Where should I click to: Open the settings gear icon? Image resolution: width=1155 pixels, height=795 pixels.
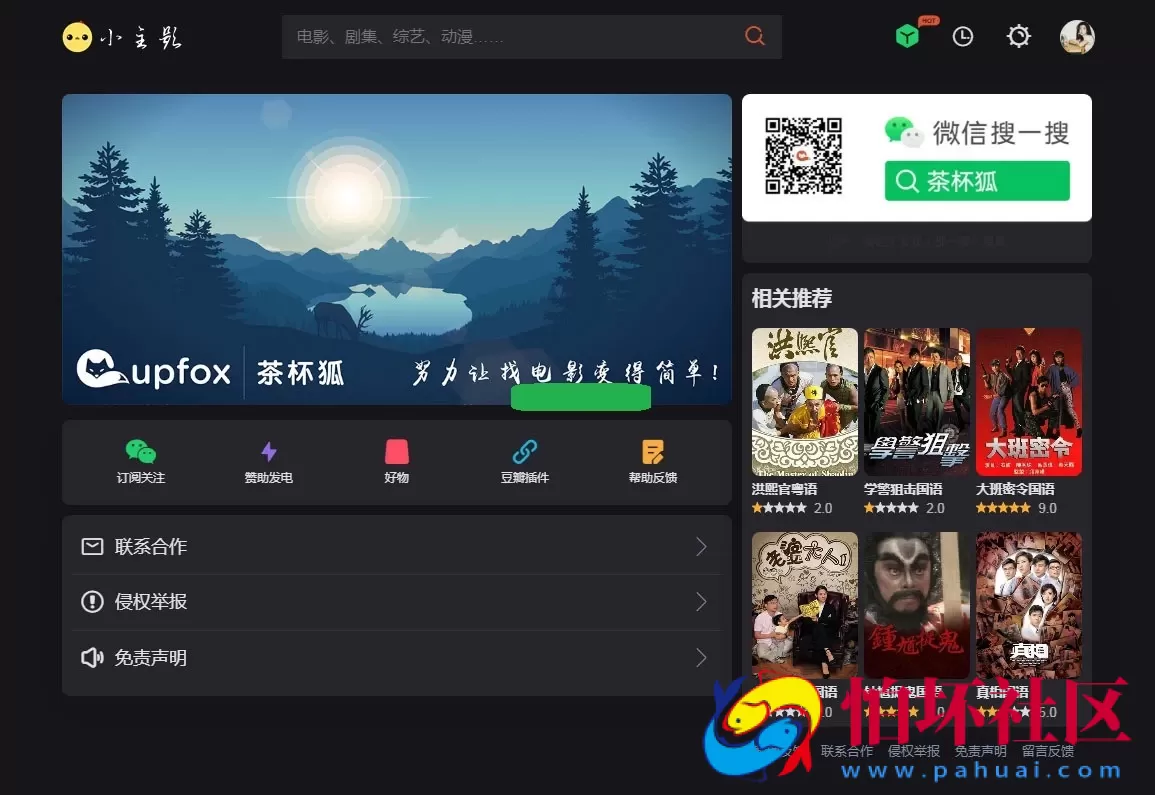coord(1018,36)
